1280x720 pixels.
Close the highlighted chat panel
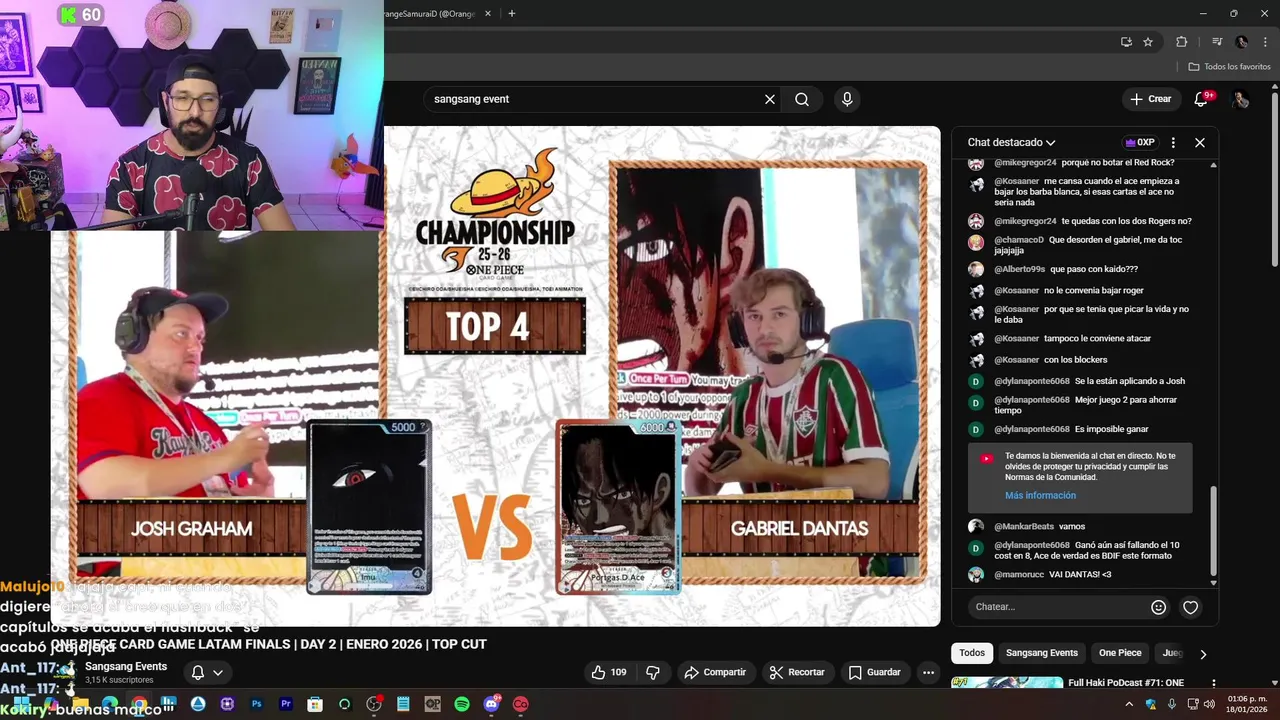pos(1200,142)
